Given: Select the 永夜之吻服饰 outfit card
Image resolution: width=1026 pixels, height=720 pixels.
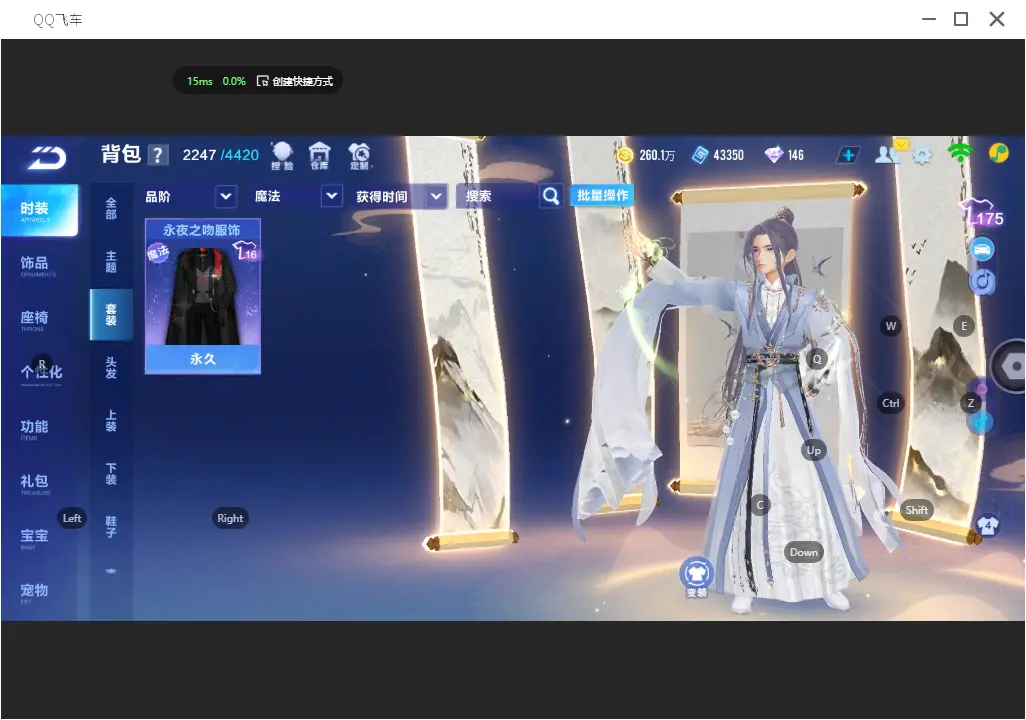Looking at the screenshot, I should tap(203, 297).
